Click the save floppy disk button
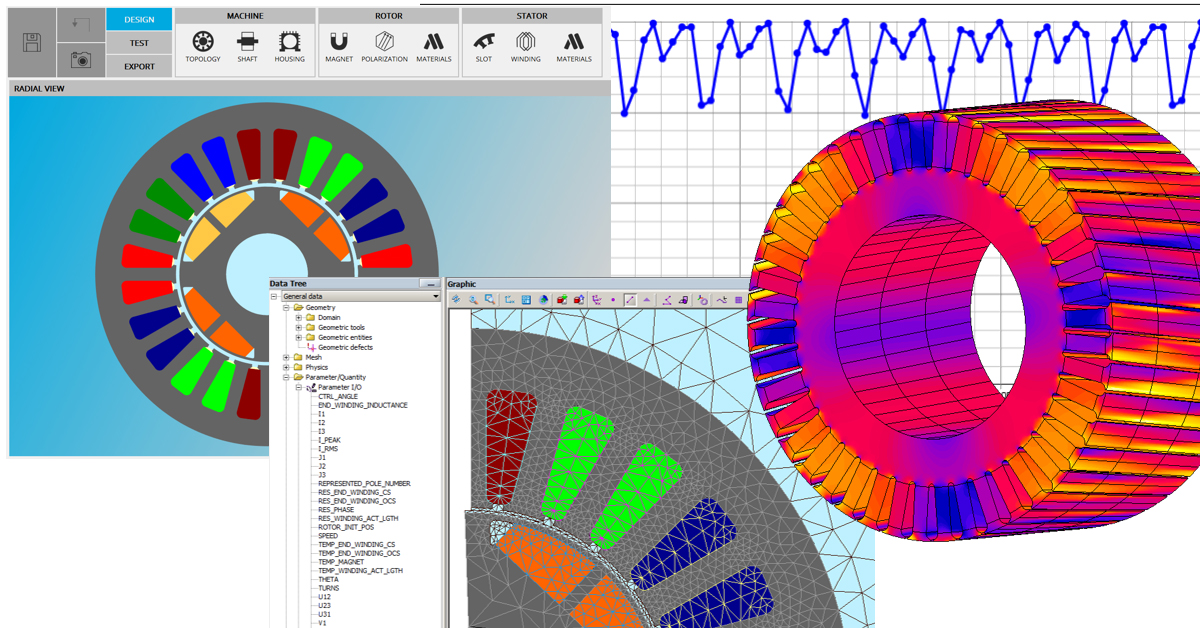The image size is (1200, 628). (x=32, y=43)
